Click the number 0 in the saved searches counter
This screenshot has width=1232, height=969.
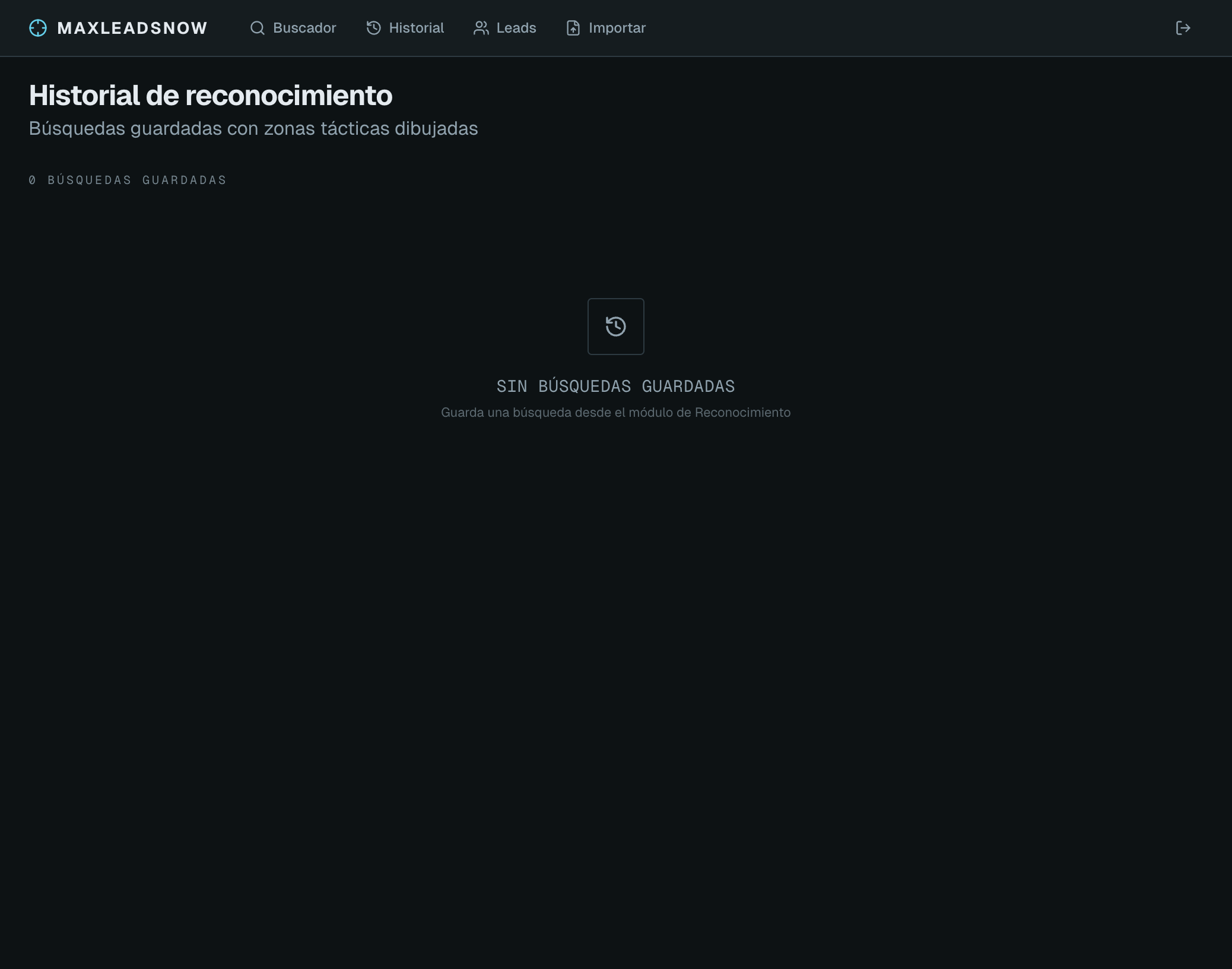click(x=32, y=180)
